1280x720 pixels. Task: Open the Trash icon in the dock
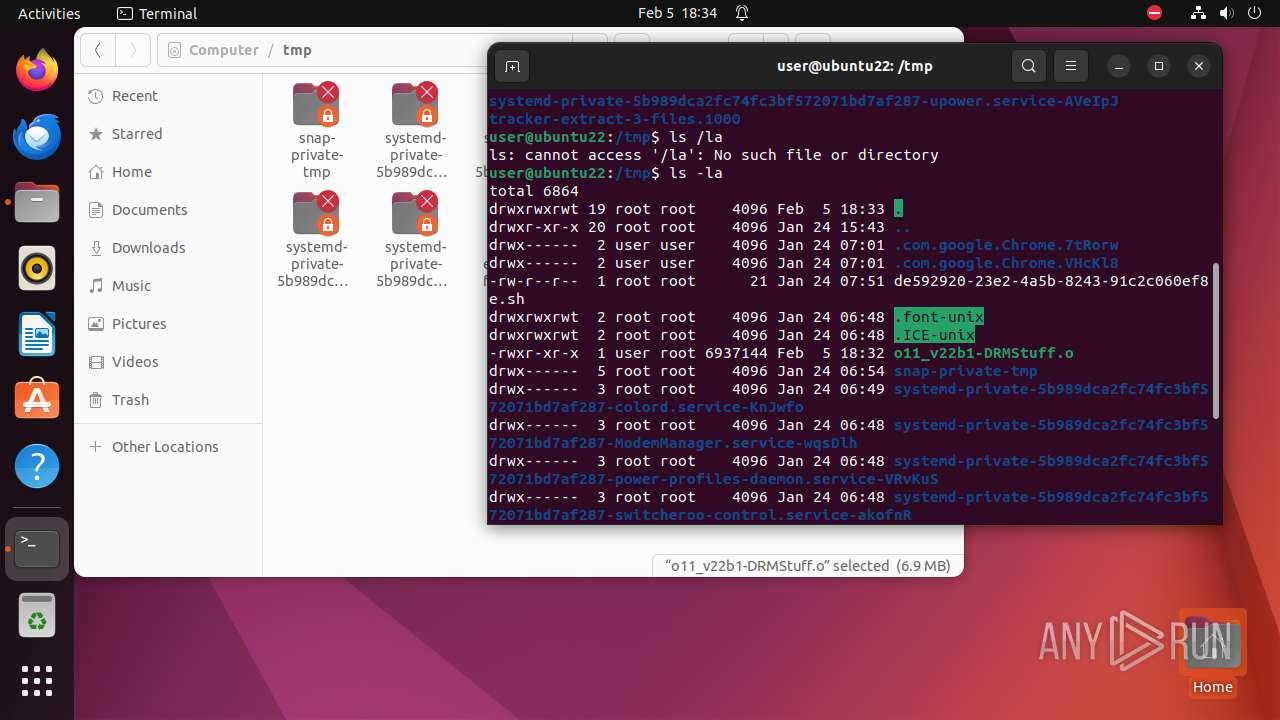37,615
